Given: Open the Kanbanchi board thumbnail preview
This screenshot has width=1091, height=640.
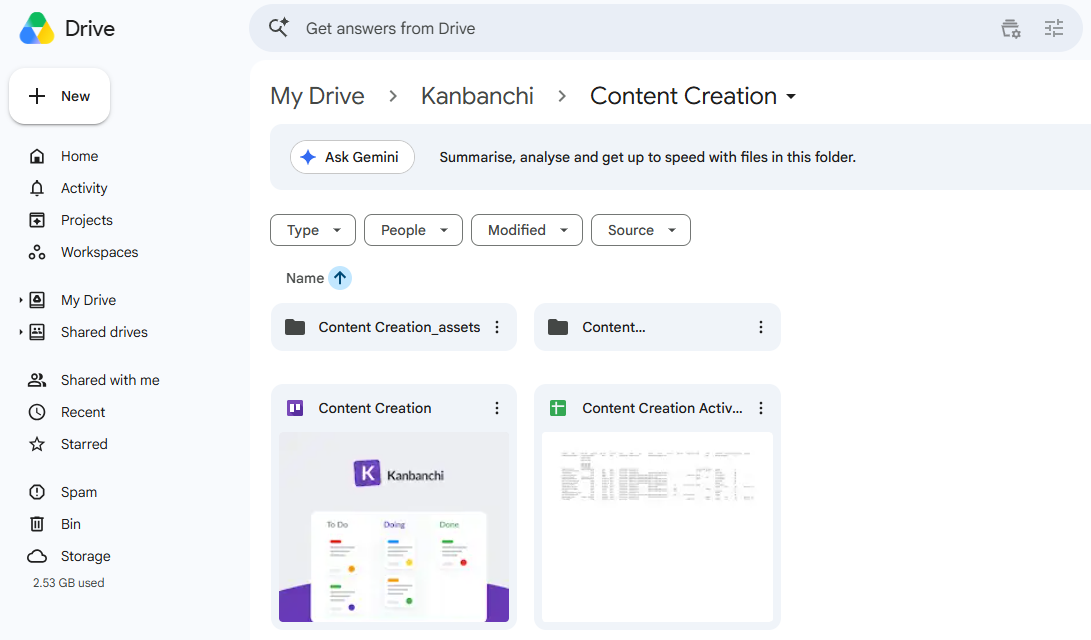Looking at the screenshot, I should [x=394, y=527].
